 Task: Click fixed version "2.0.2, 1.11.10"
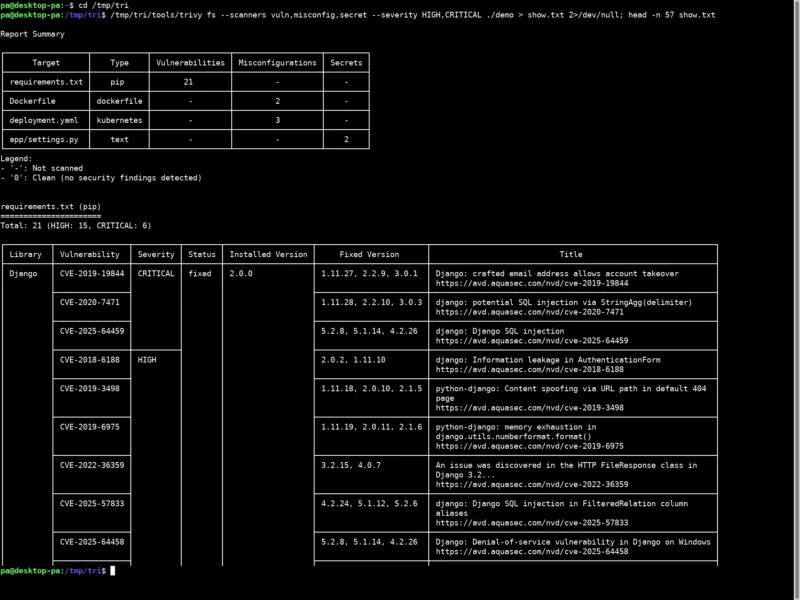click(x=353, y=360)
